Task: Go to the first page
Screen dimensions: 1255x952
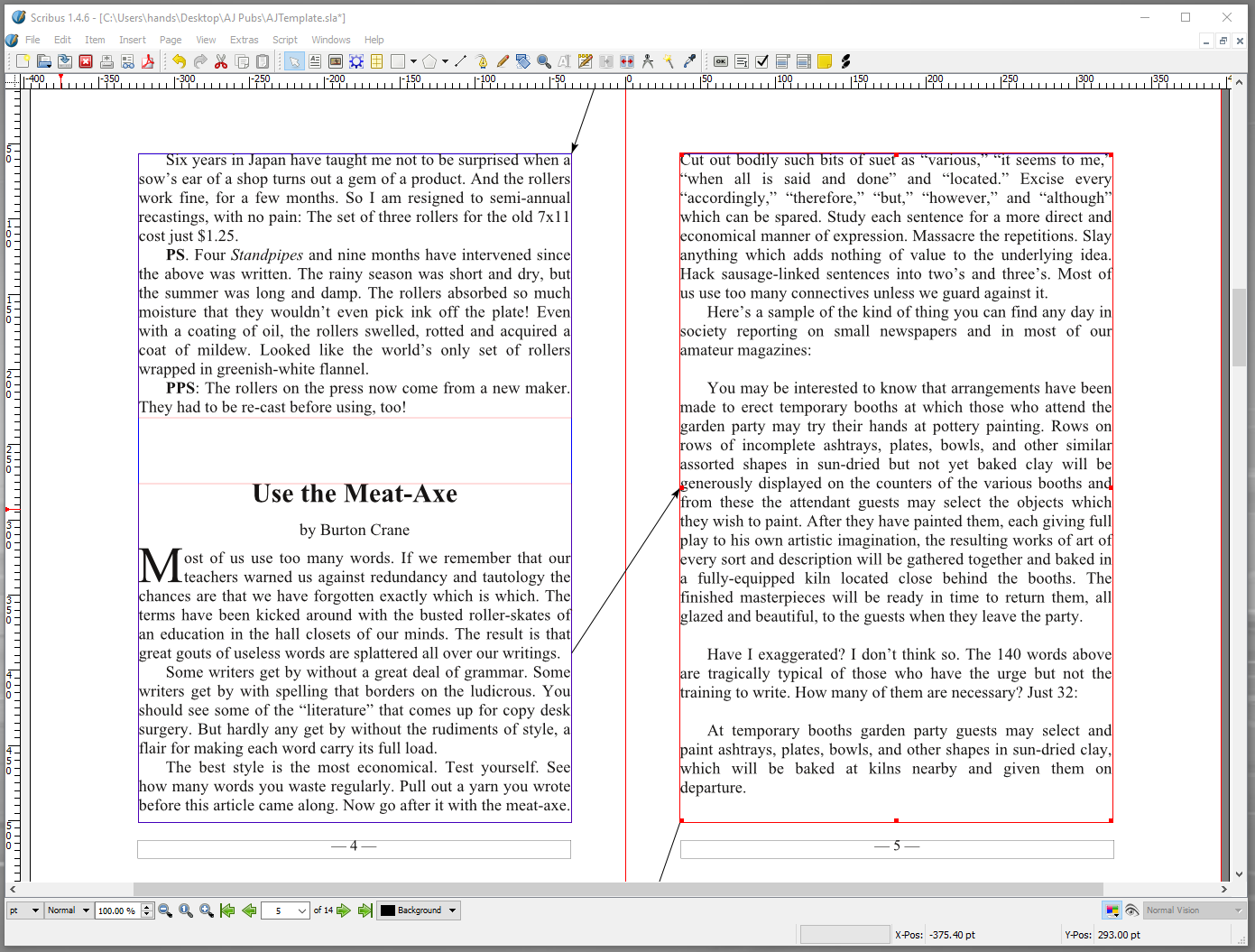Action: point(227,910)
